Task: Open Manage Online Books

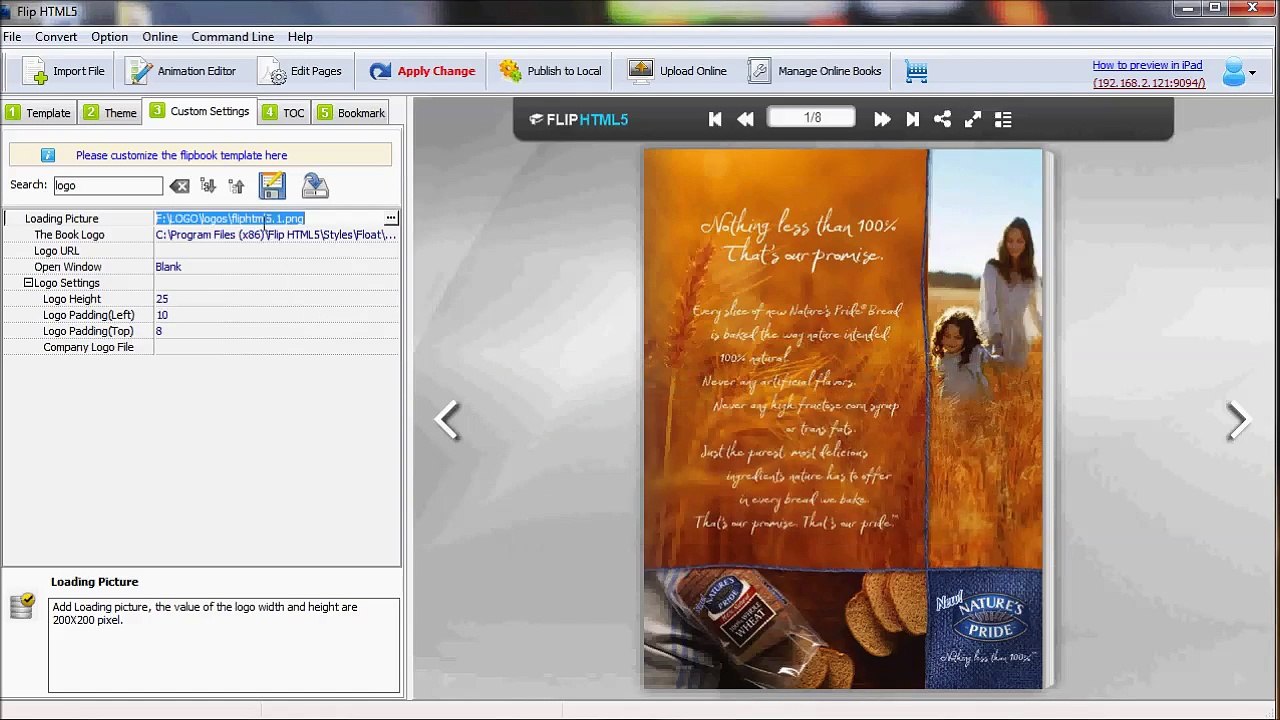Action: [815, 71]
